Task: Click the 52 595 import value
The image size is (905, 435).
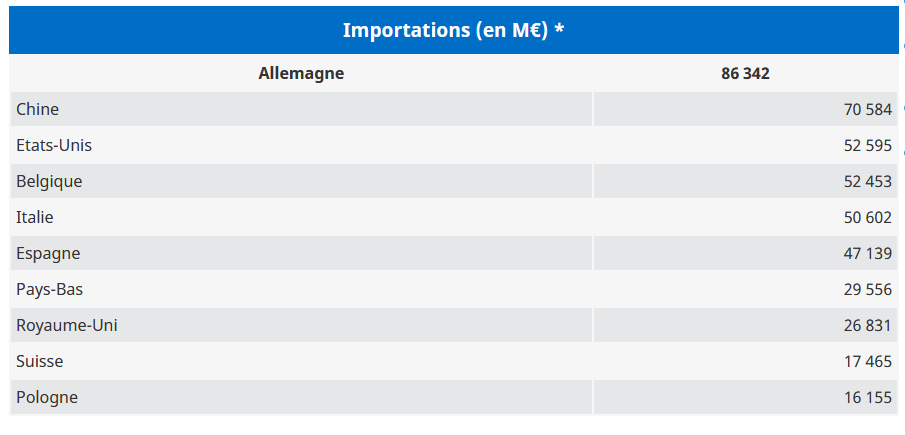Action: click(x=867, y=145)
